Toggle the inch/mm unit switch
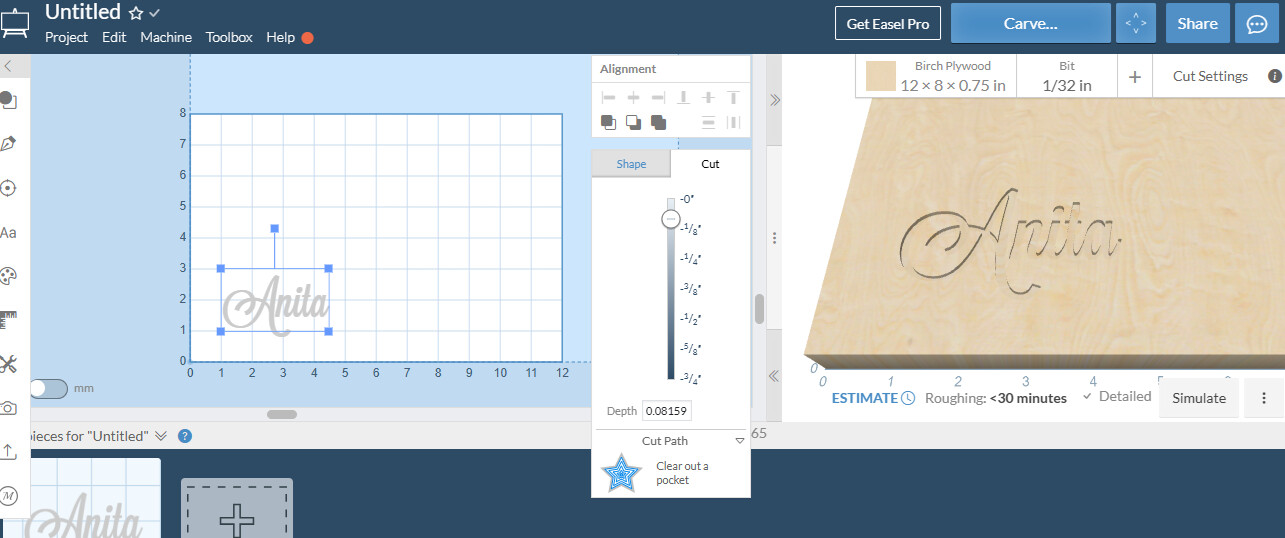The image size is (1285, 538). tap(47, 388)
